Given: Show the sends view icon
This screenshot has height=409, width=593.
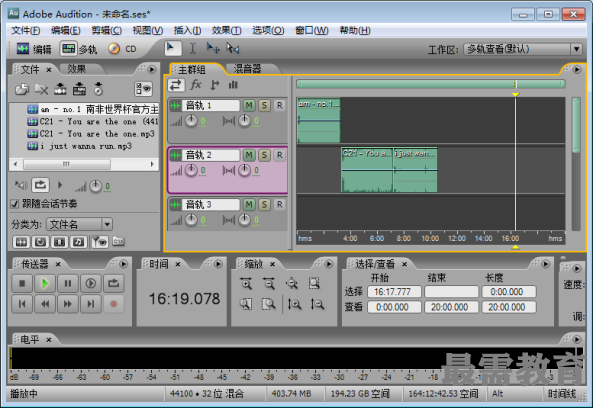Looking at the screenshot, I should [214, 85].
